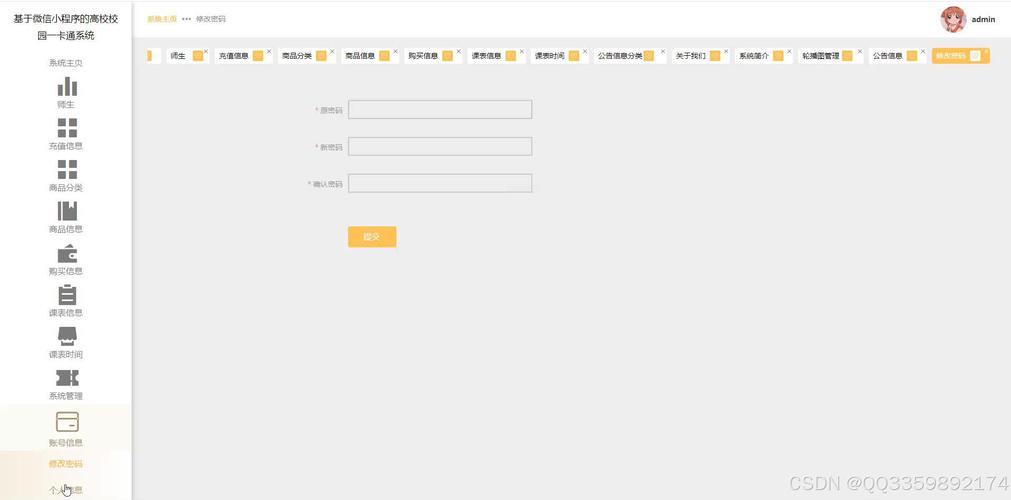Open 购买信息 via the wallet icon
This screenshot has width=1011, height=500.
[67, 254]
